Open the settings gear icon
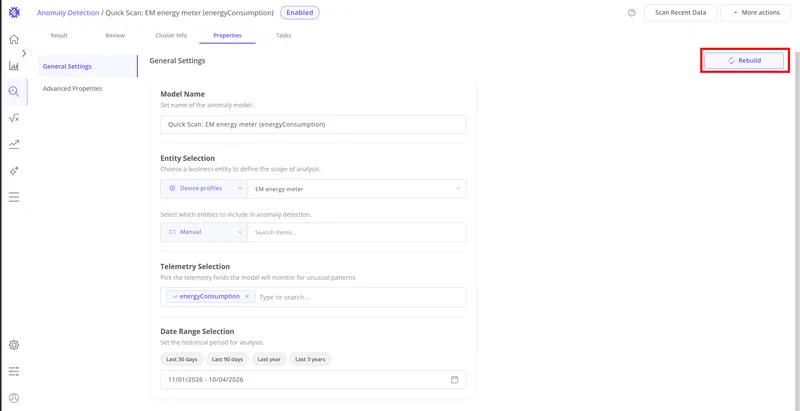This screenshot has height=411, width=800. (x=14, y=345)
